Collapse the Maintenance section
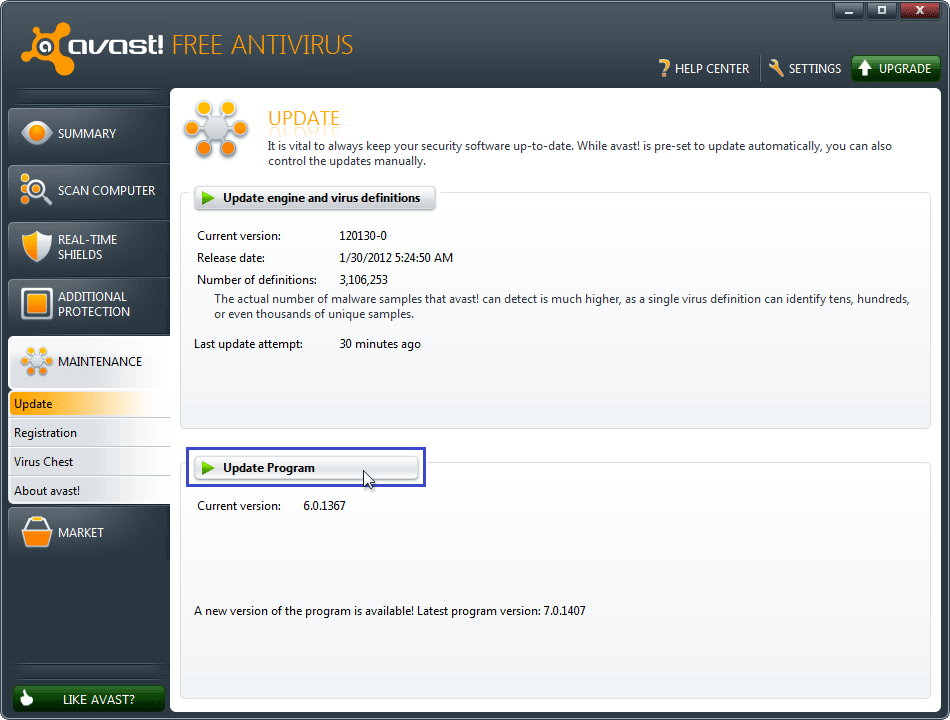Image resolution: width=950 pixels, height=720 pixels. coord(89,362)
